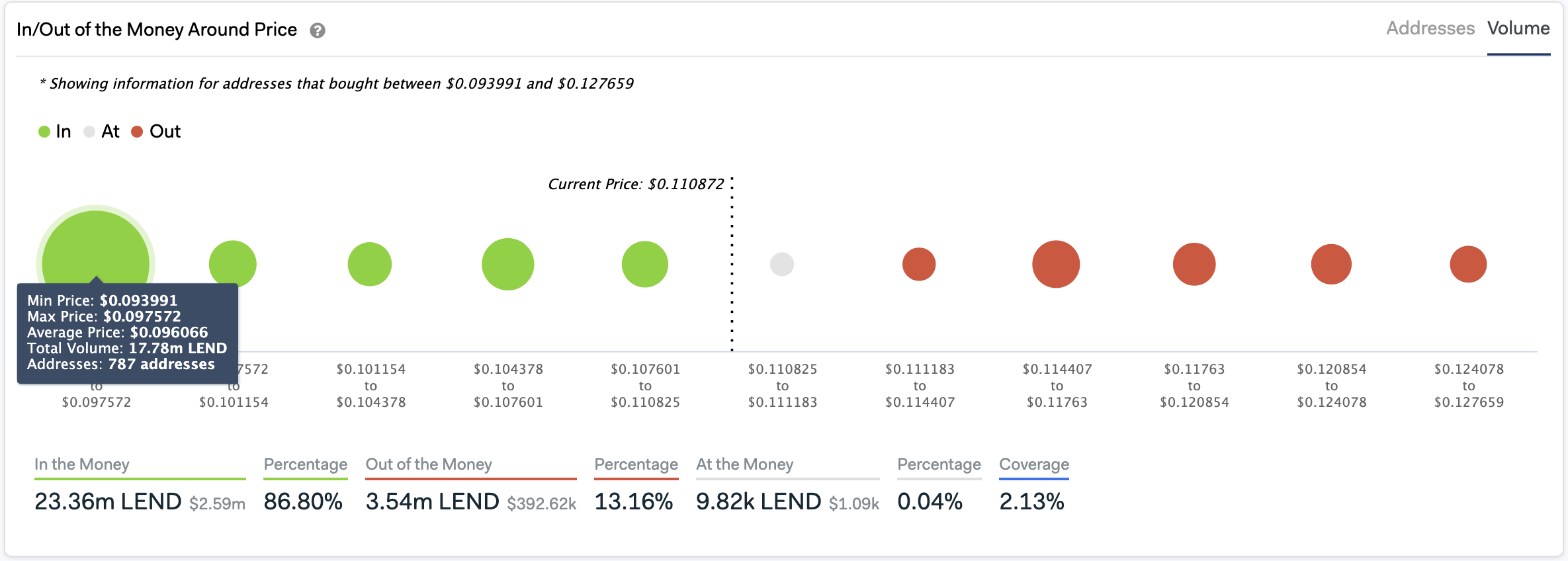The height and width of the screenshot is (561, 1568).
Task: Click the At the Money heading
Action: tap(745, 464)
